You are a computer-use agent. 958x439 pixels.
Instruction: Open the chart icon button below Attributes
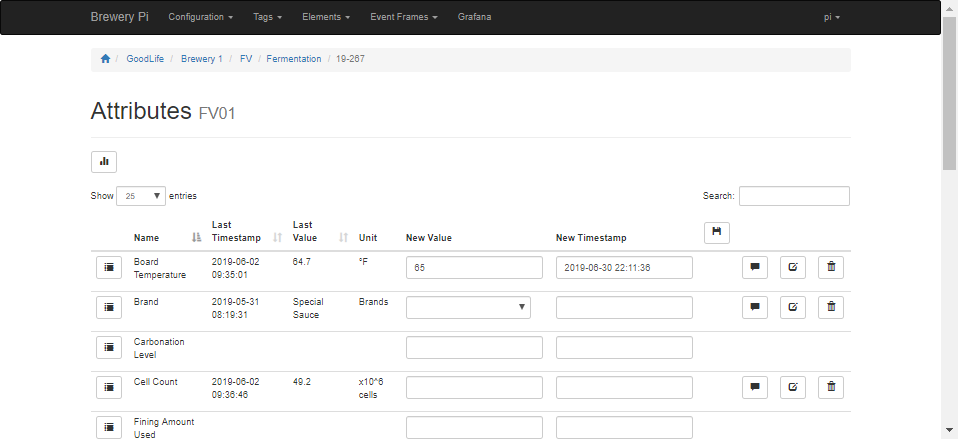tap(104, 162)
